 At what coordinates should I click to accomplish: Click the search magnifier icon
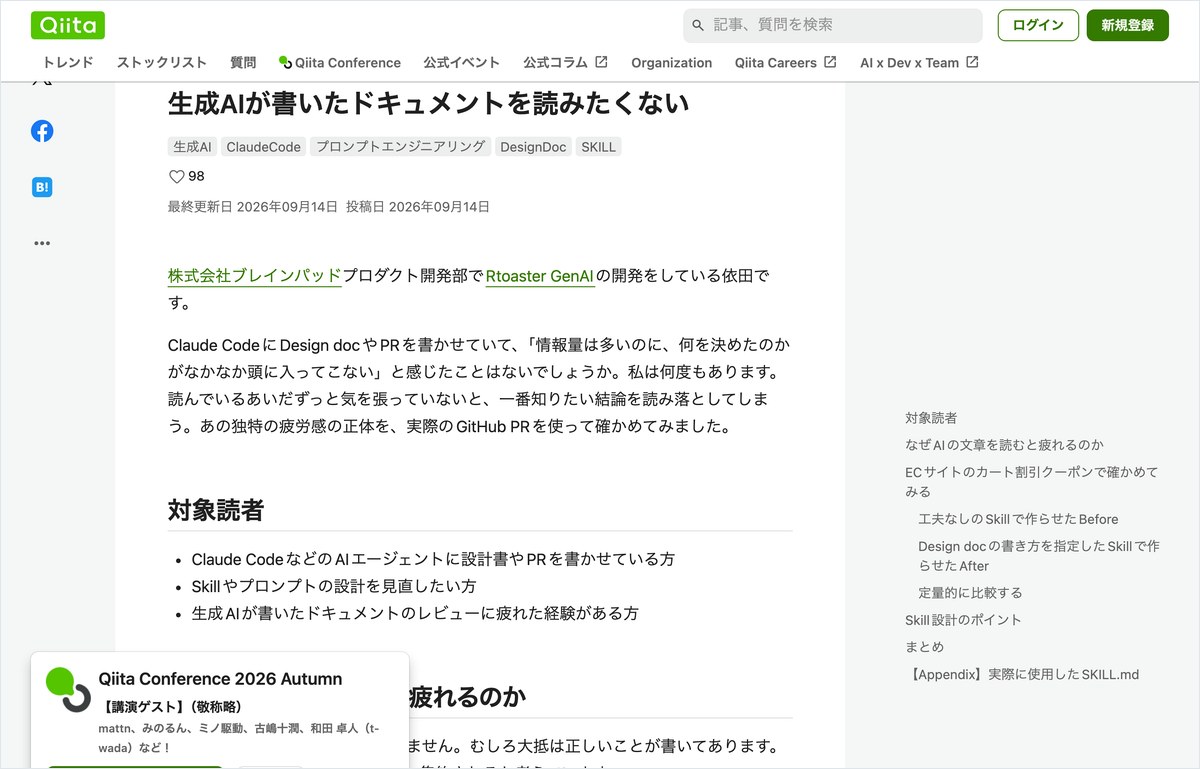(x=698, y=25)
